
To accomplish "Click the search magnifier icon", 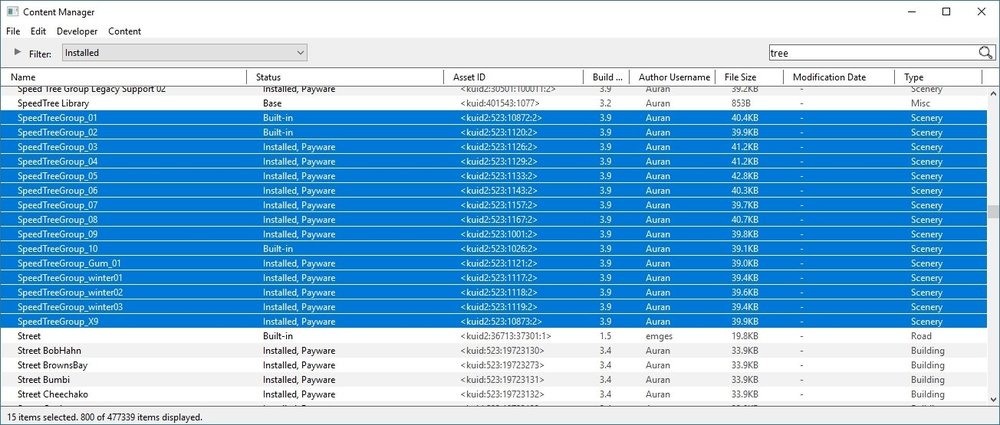I will point(985,53).
